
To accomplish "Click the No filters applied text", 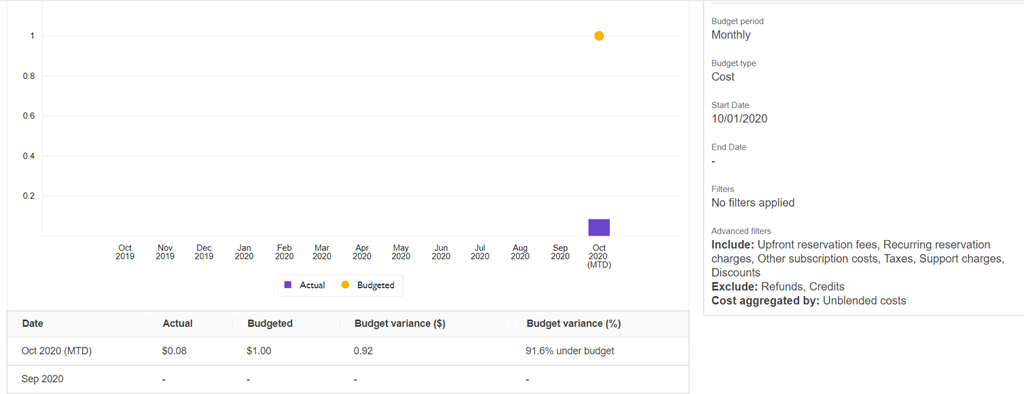I will click(753, 203).
